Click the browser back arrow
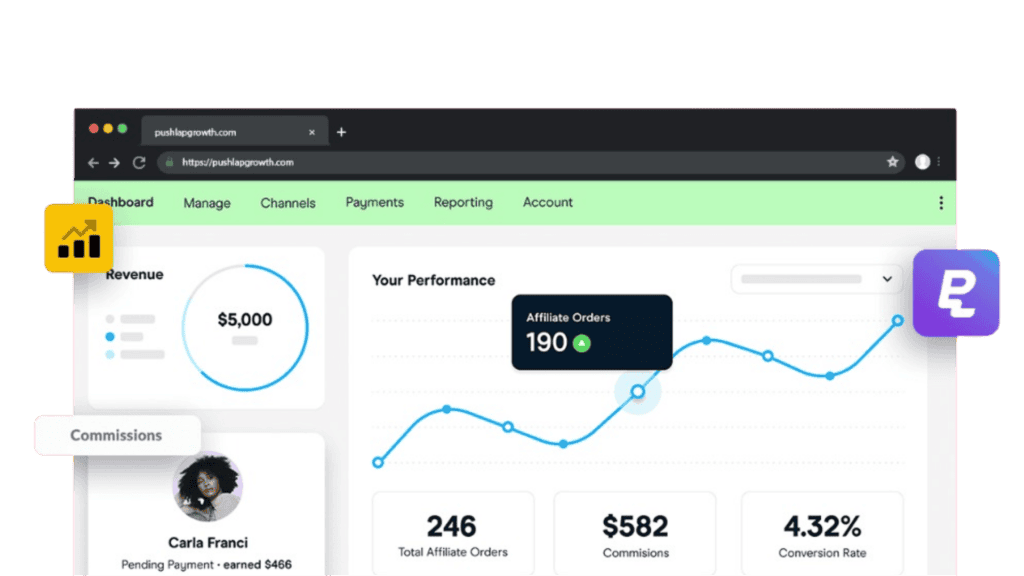The height and width of the screenshot is (576, 1024). pos(93,162)
